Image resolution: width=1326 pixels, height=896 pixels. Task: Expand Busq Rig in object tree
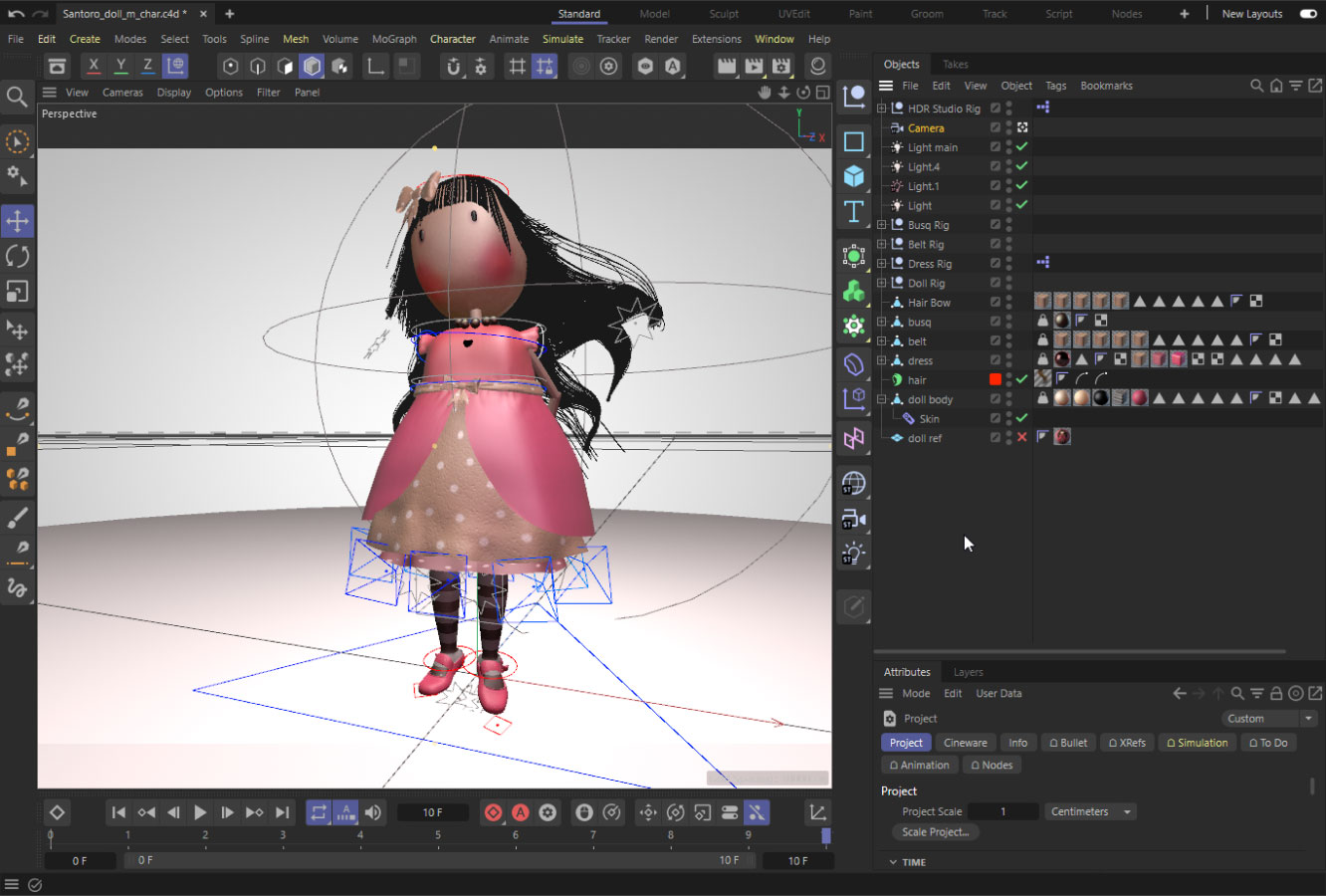pos(881,225)
